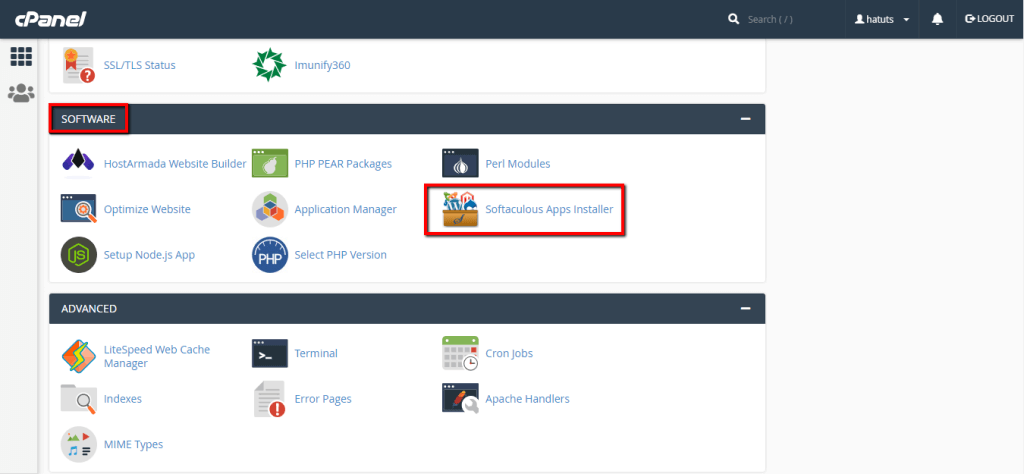This screenshot has height=474, width=1024.
Task: Click the LiteSpeed Web Cache Manager icon
Action: click(78, 356)
